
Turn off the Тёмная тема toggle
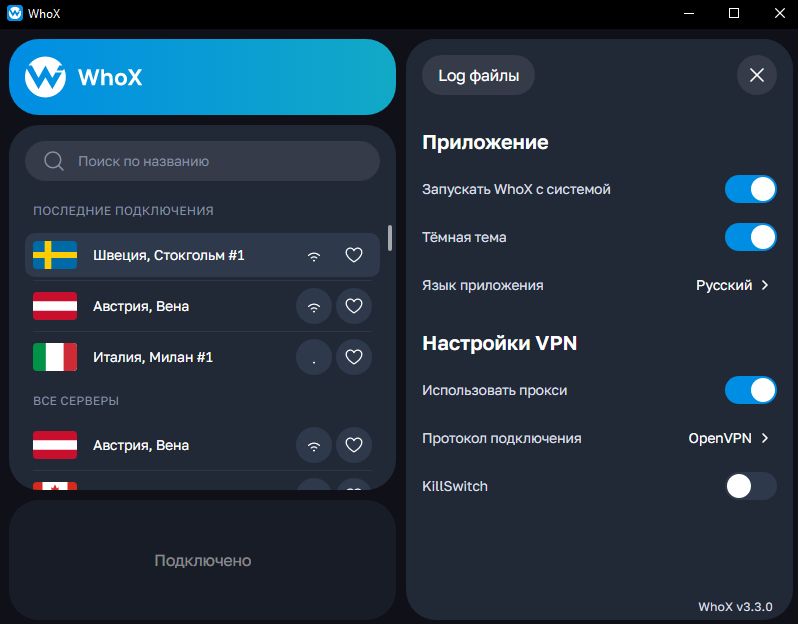(x=751, y=237)
